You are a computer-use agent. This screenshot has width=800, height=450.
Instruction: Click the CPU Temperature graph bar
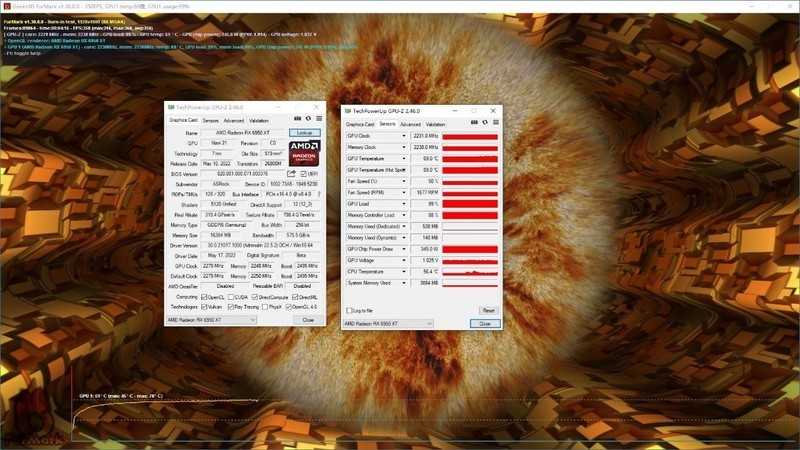pos(470,271)
